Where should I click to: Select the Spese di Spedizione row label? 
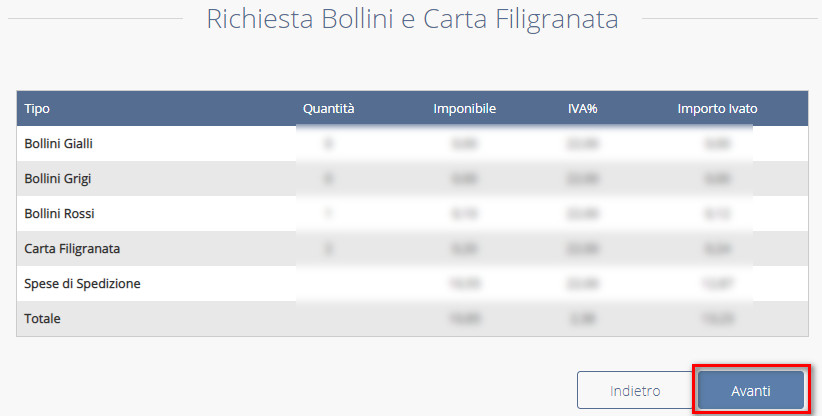click(82, 283)
